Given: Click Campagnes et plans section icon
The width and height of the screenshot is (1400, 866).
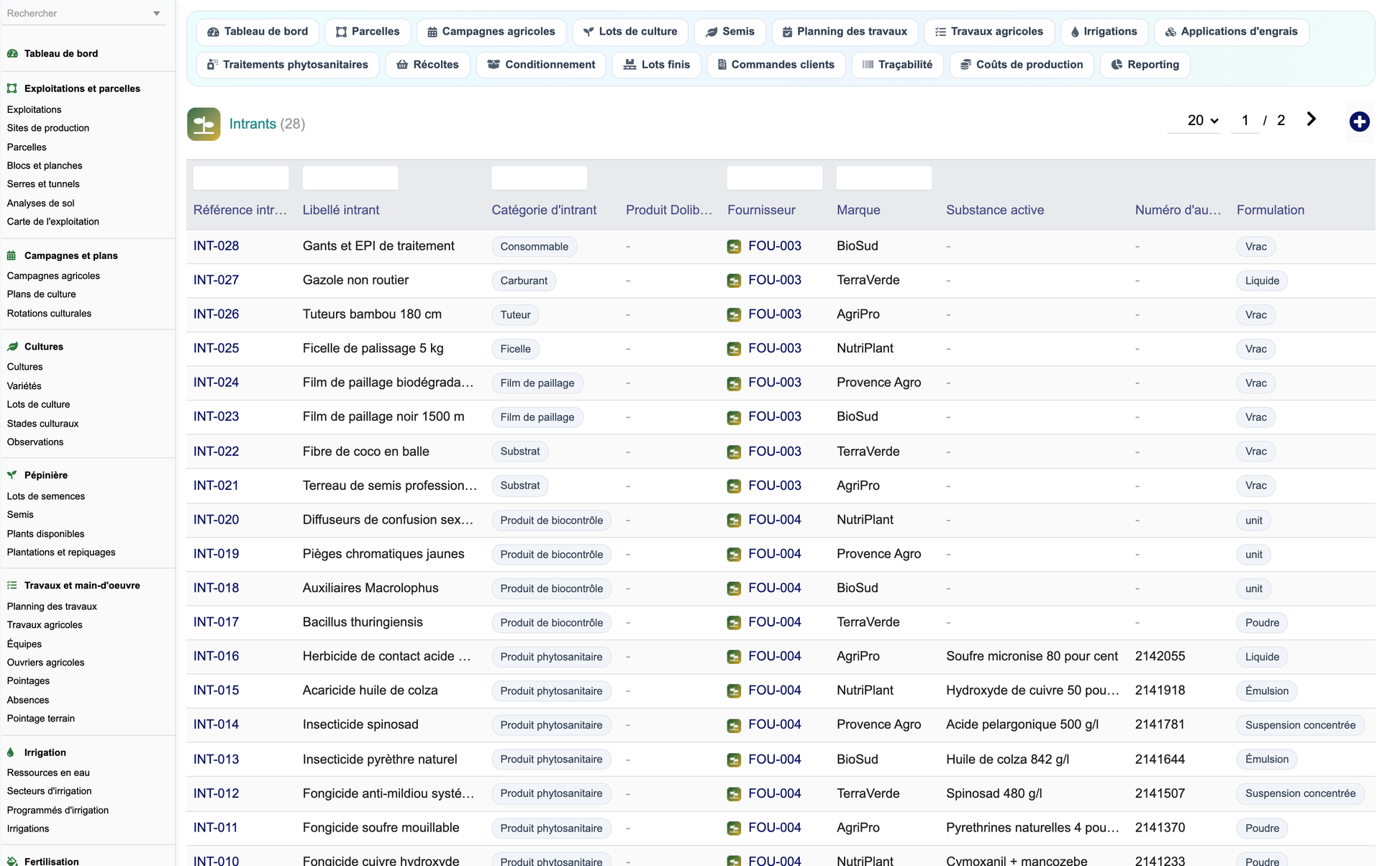Looking at the screenshot, I should pos(12,255).
